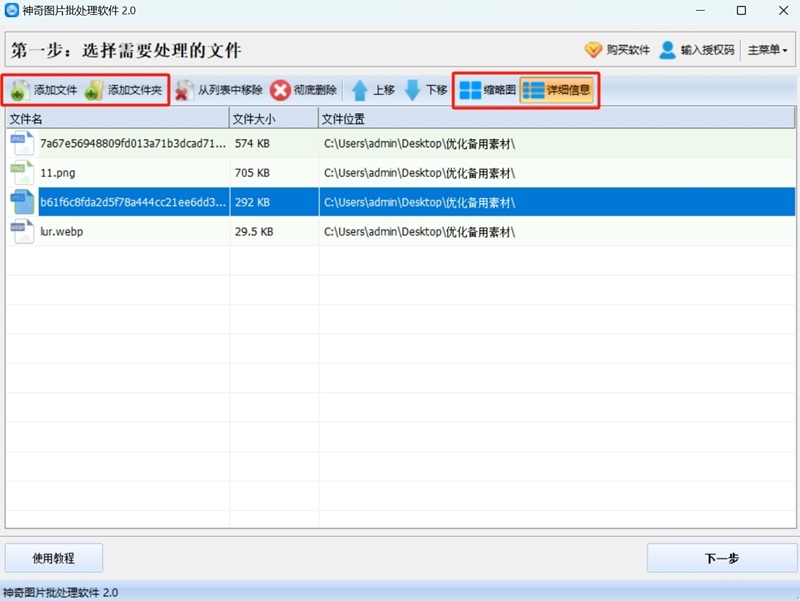This screenshot has width=800, height=601.
Task: Sort by 文件位置 column header
Action: pos(557,119)
